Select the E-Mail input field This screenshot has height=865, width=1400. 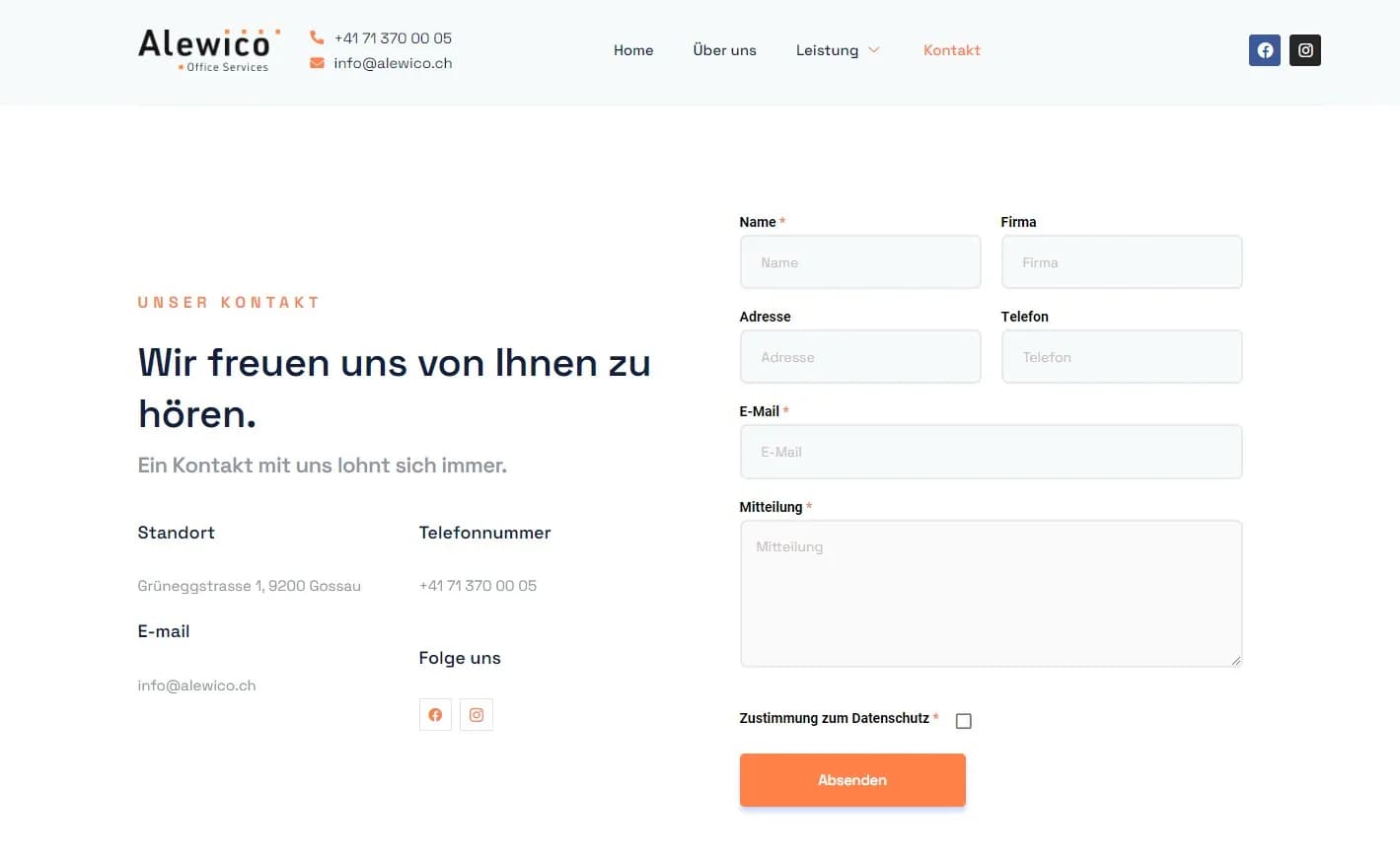(x=992, y=452)
